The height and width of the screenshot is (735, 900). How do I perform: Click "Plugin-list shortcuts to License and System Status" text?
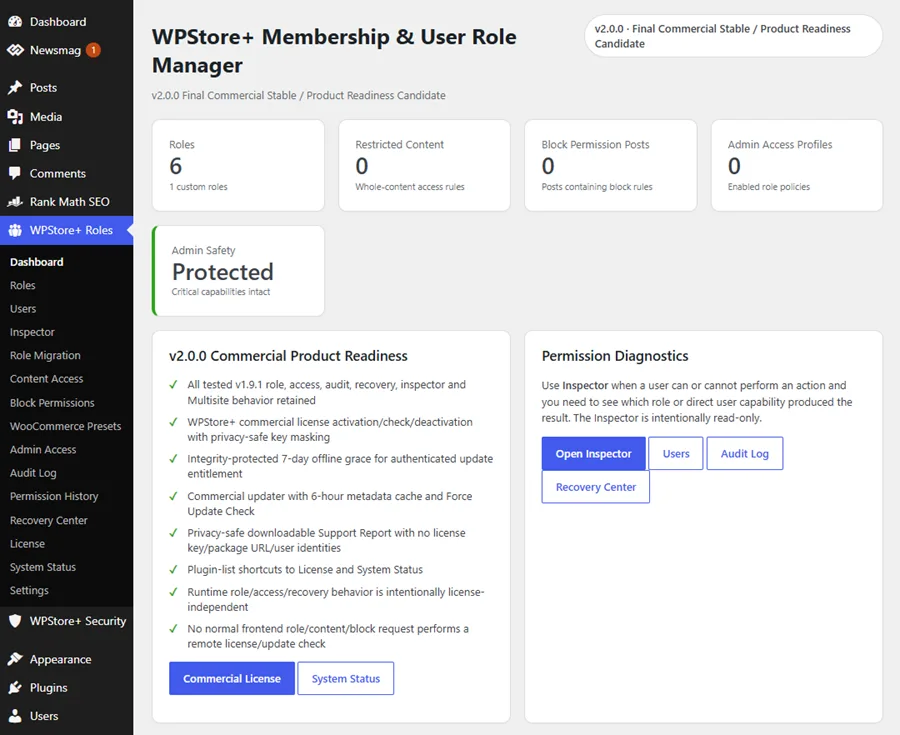tap(305, 570)
